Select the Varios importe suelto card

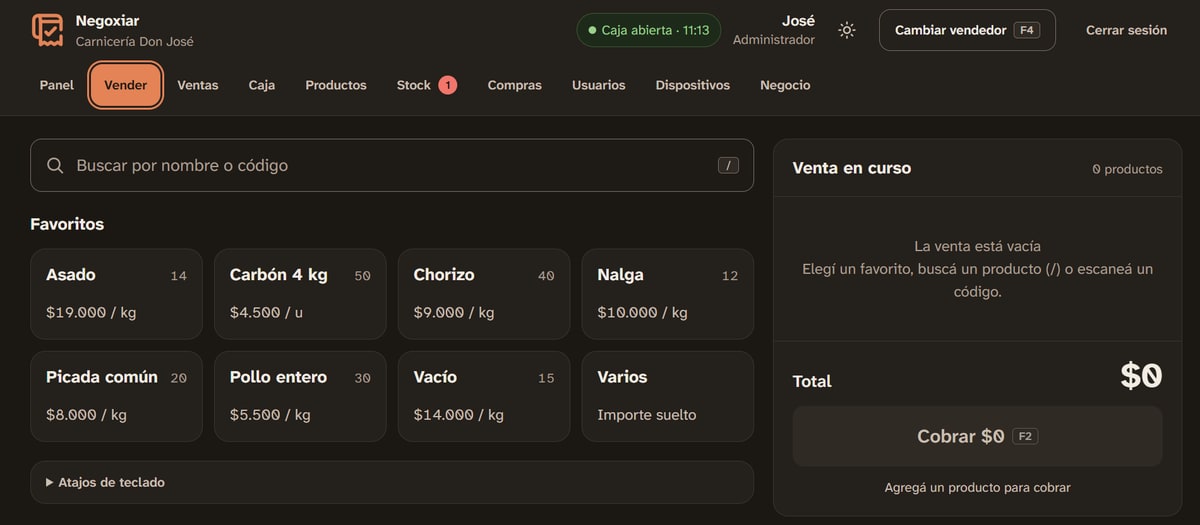pos(668,396)
